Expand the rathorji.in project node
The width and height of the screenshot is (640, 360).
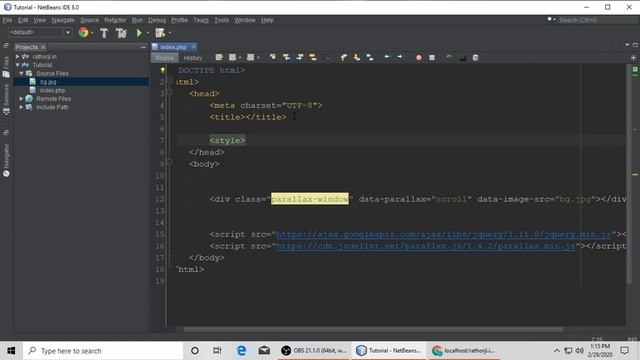[18, 56]
